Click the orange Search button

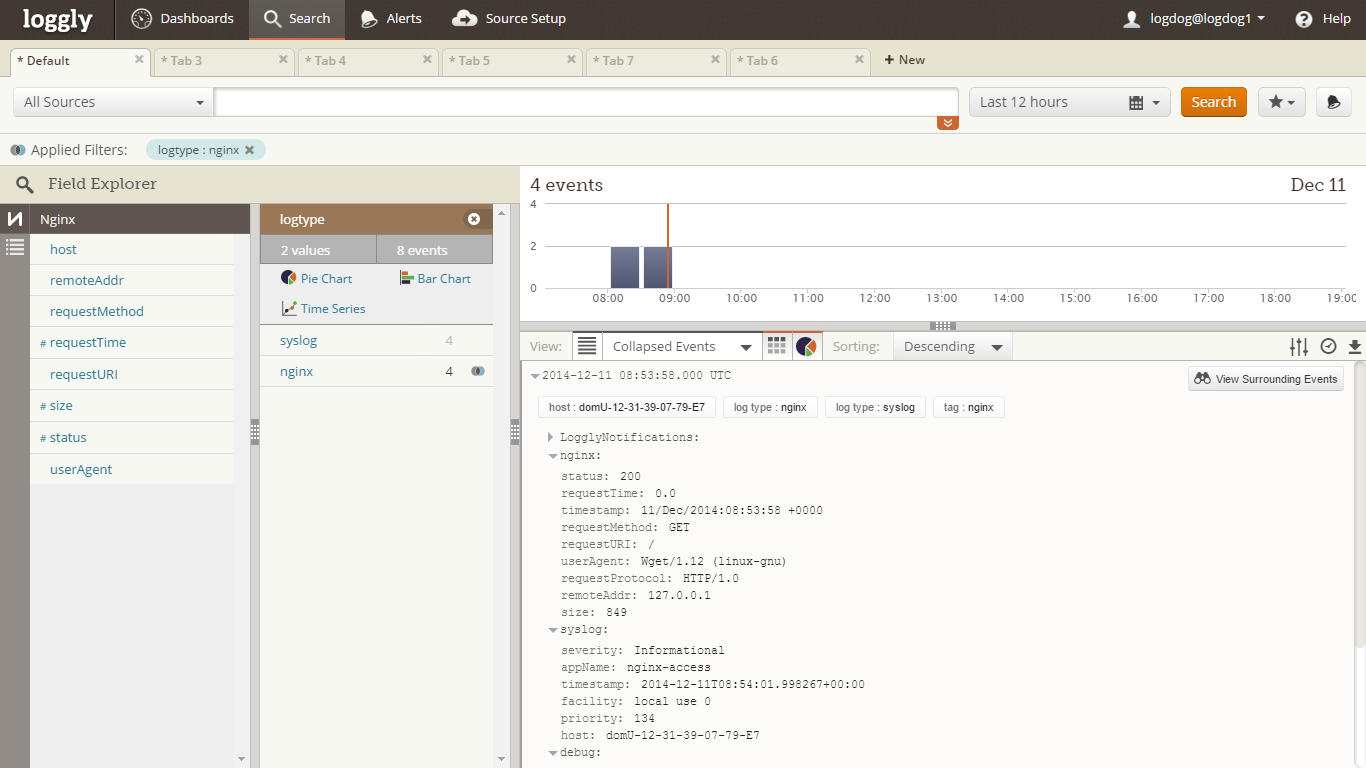1214,102
